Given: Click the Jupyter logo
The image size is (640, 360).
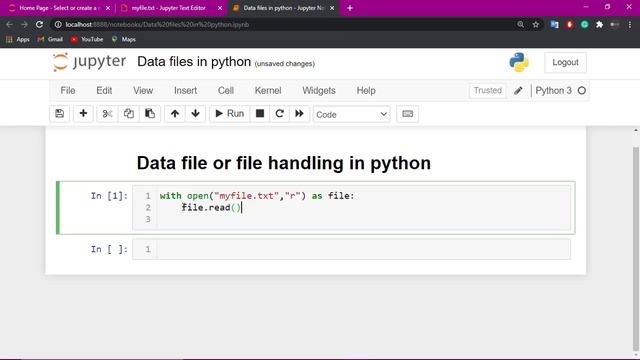Looking at the screenshot, I should (89, 62).
